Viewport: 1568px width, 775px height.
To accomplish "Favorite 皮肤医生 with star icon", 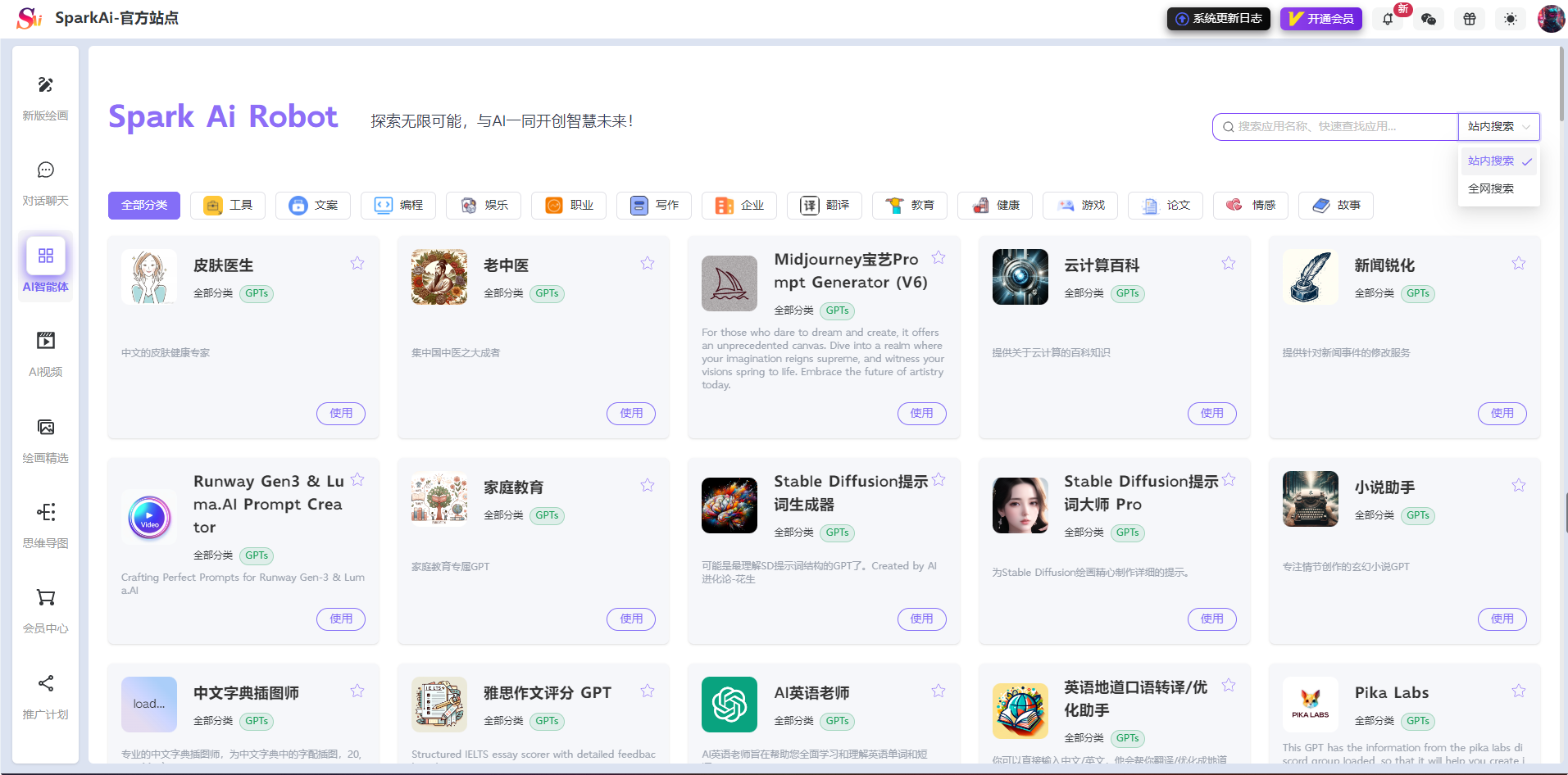I will click(357, 263).
